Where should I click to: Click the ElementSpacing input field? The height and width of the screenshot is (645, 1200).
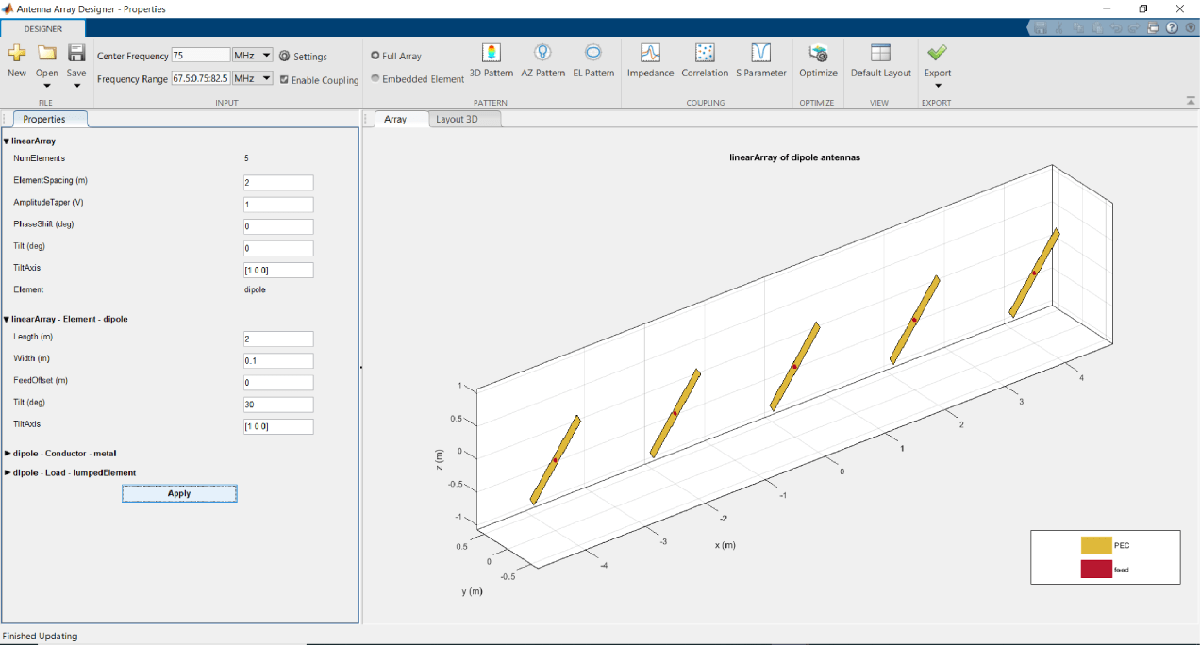click(278, 182)
